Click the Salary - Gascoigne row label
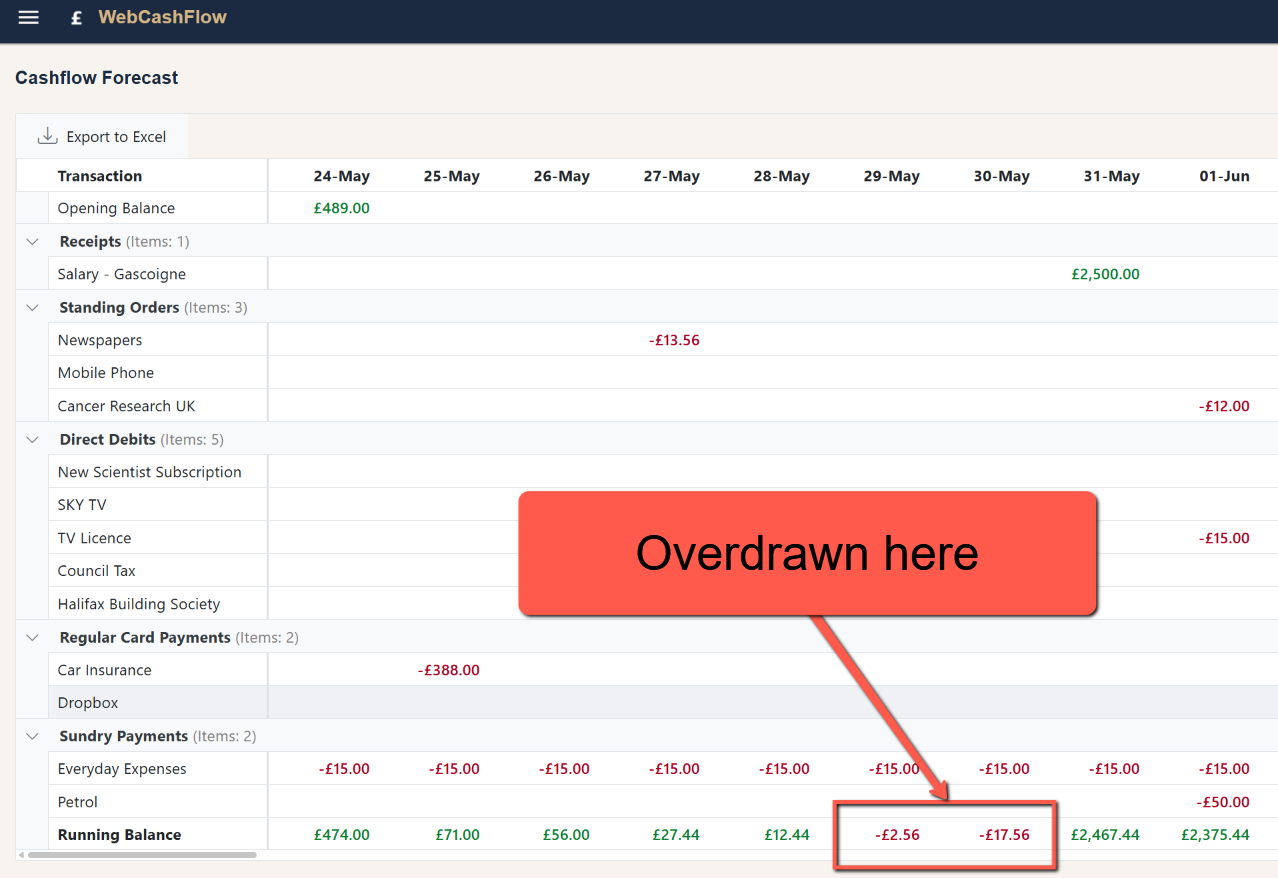The height and width of the screenshot is (878, 1278). tap(122, 274)
